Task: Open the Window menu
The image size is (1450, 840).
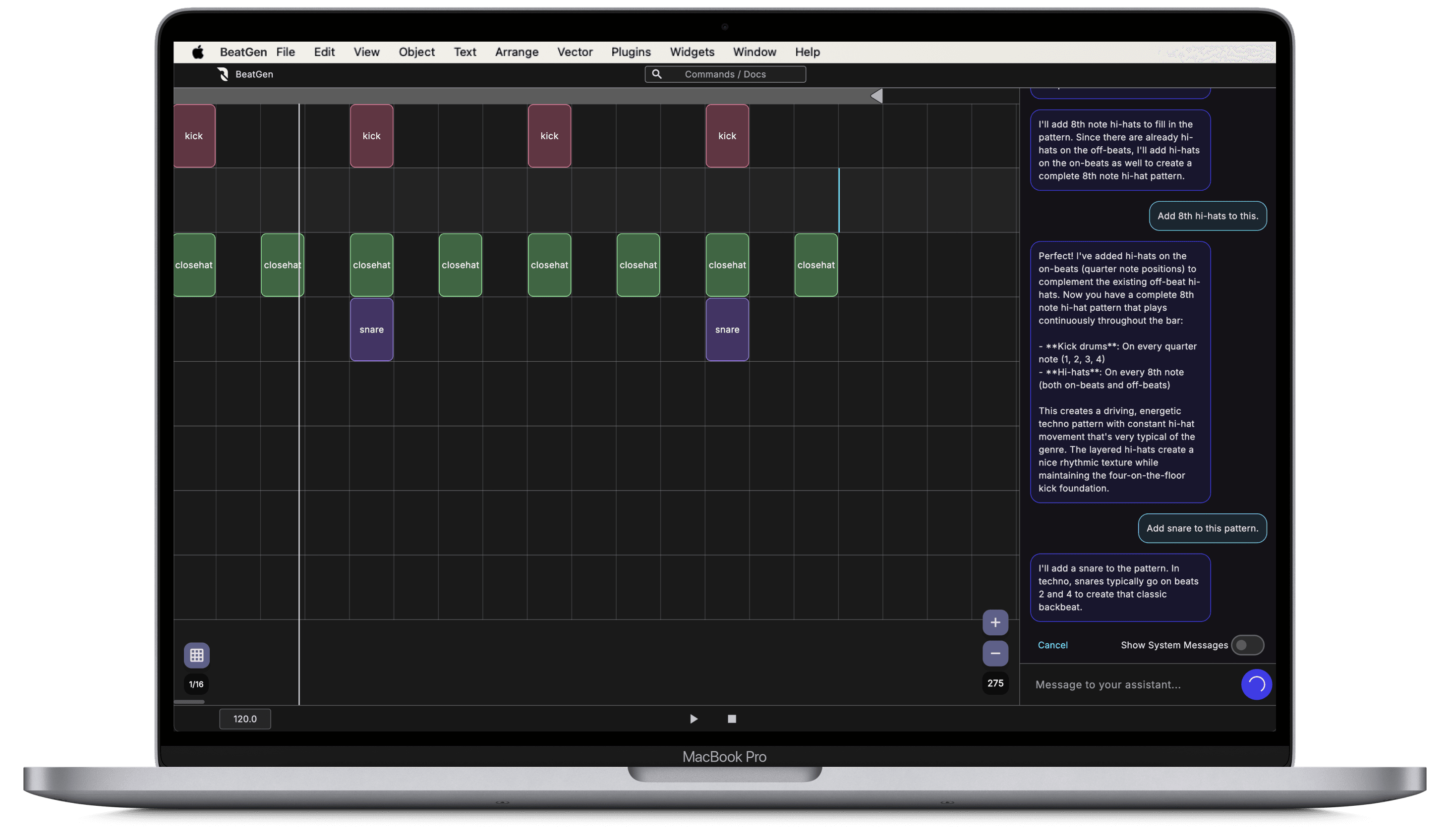Action: (754, 52)
